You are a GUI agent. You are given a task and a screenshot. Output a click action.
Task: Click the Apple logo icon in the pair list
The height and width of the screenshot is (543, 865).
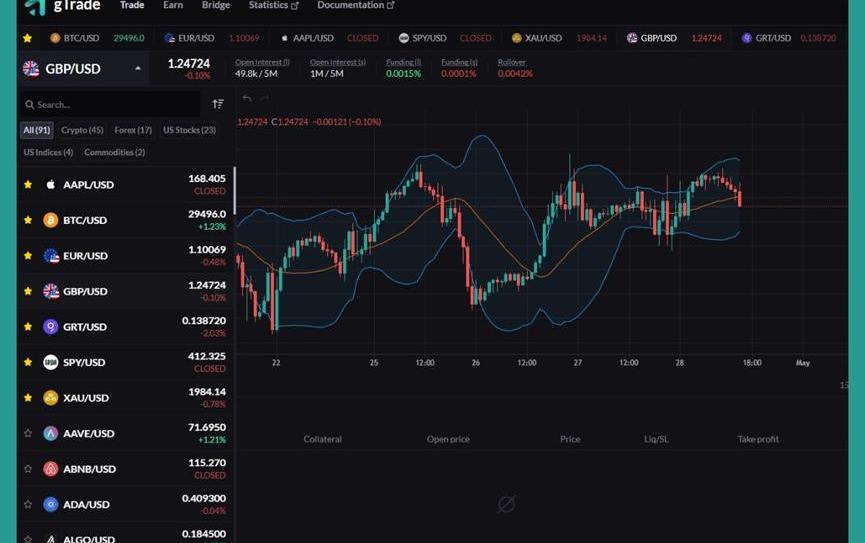[51, 184]
